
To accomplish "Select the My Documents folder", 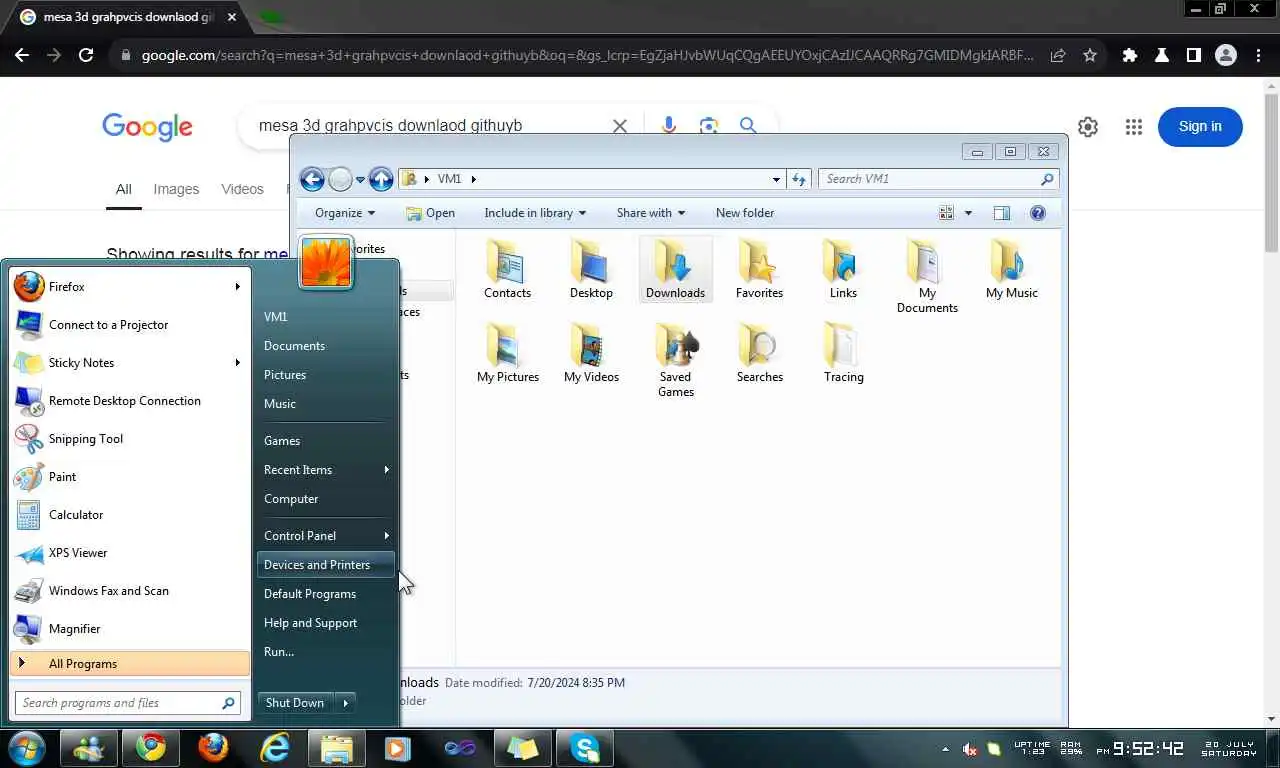I will pyautogui.click(x=927, y=276).
